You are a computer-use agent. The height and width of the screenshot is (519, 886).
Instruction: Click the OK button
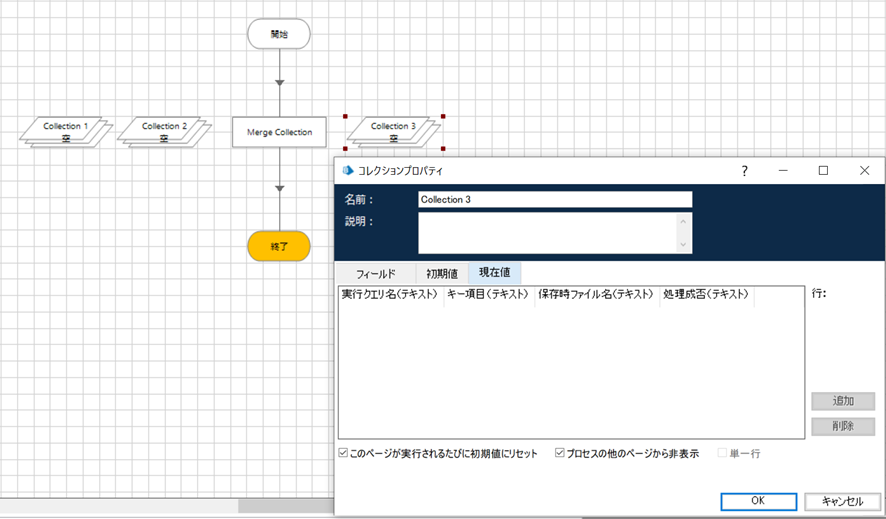pos(758,501)
